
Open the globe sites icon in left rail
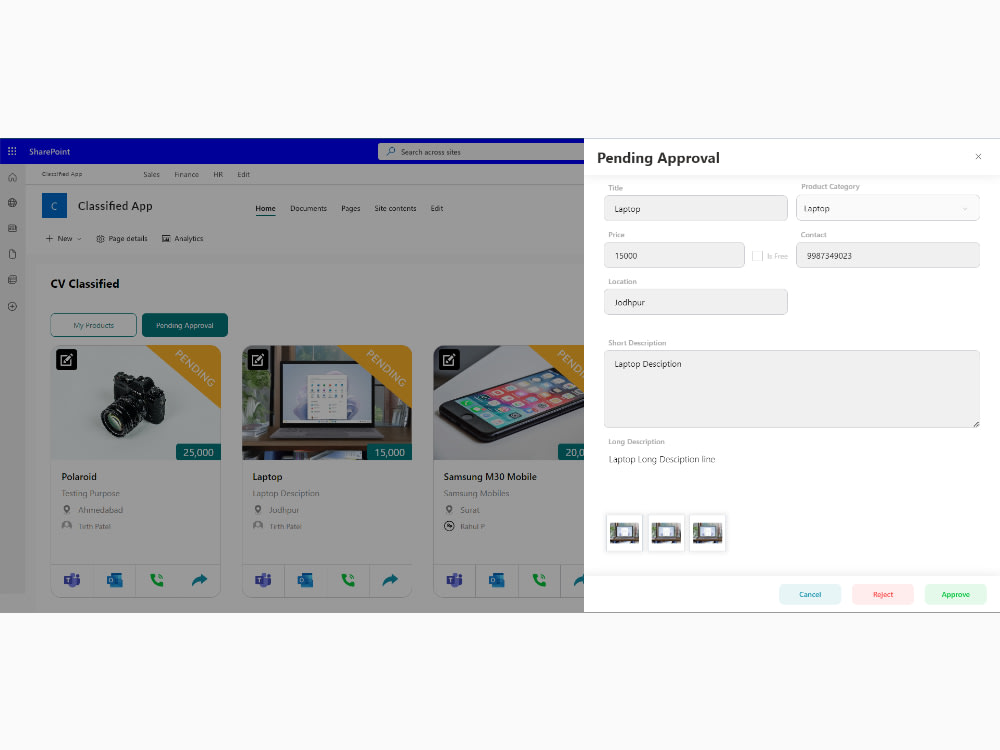tap(12, 203)
